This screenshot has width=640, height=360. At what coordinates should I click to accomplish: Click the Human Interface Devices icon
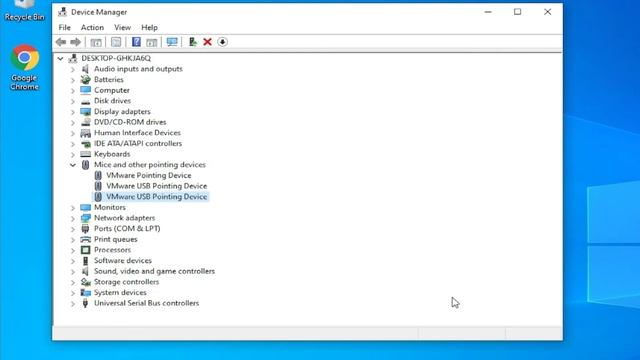tap(85, 133)
